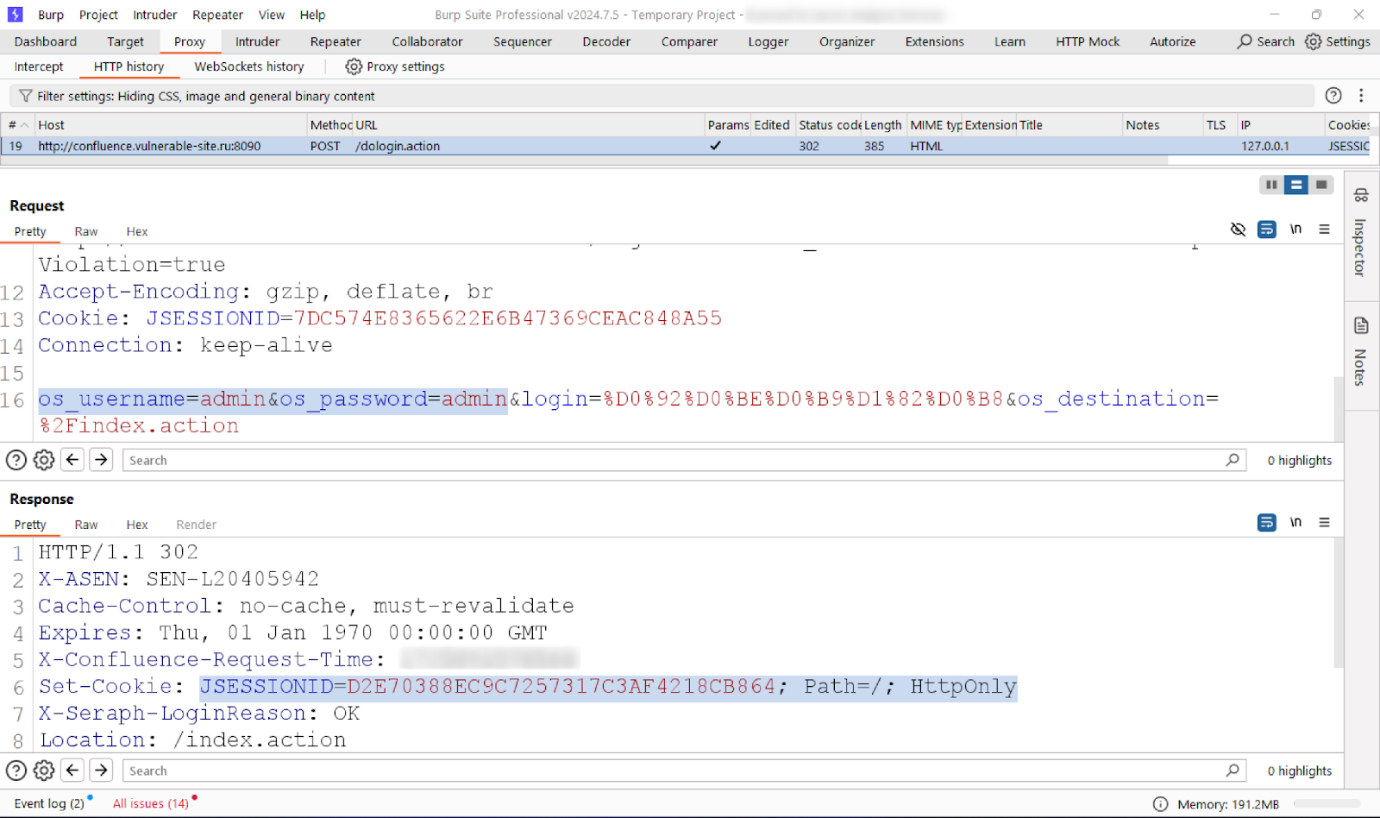Sort the table by the Status code column
Viewport: 1380px width, 818px height.
829,125
